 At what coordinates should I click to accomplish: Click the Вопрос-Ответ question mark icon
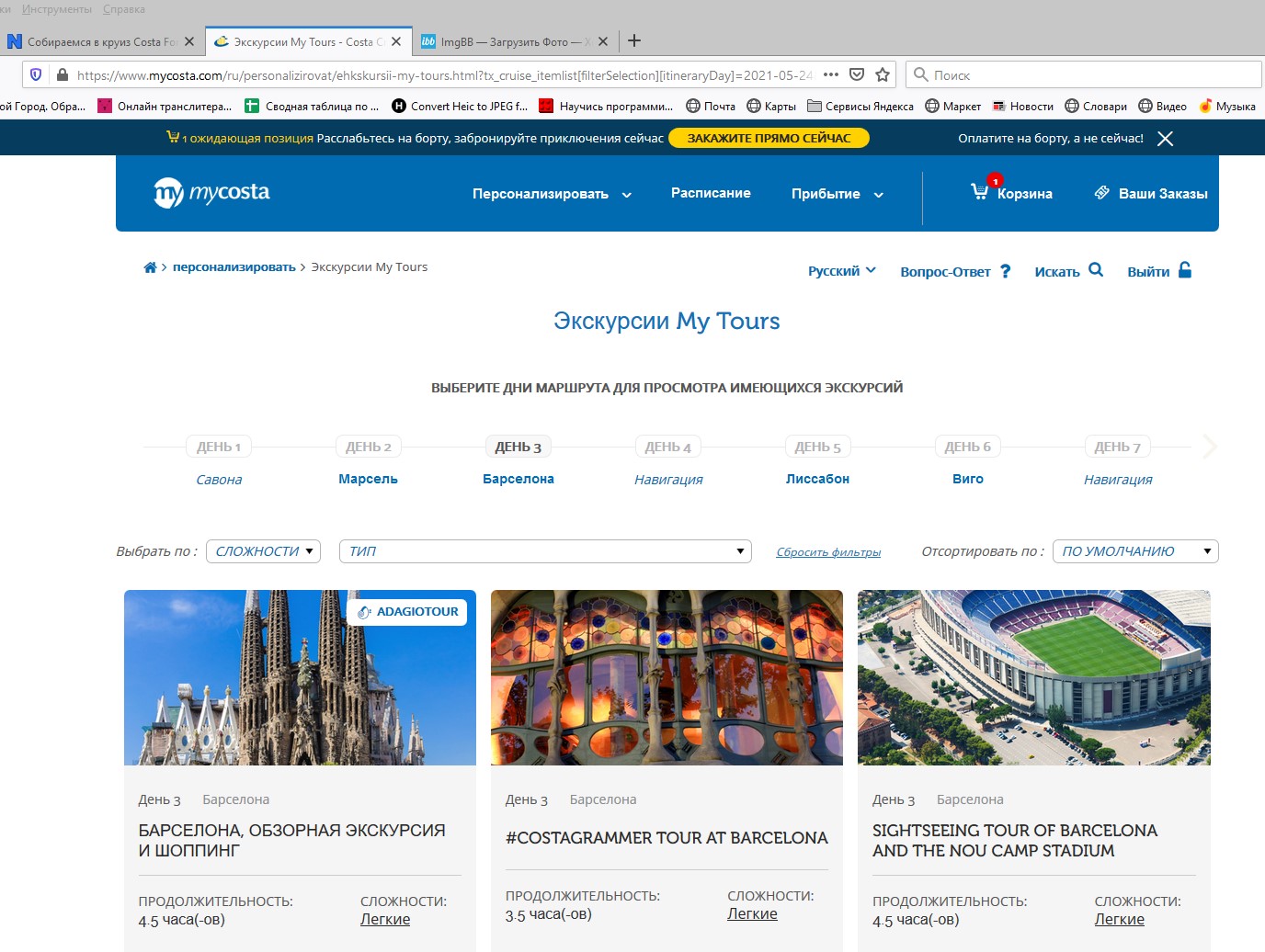(x=1006, y=271)
